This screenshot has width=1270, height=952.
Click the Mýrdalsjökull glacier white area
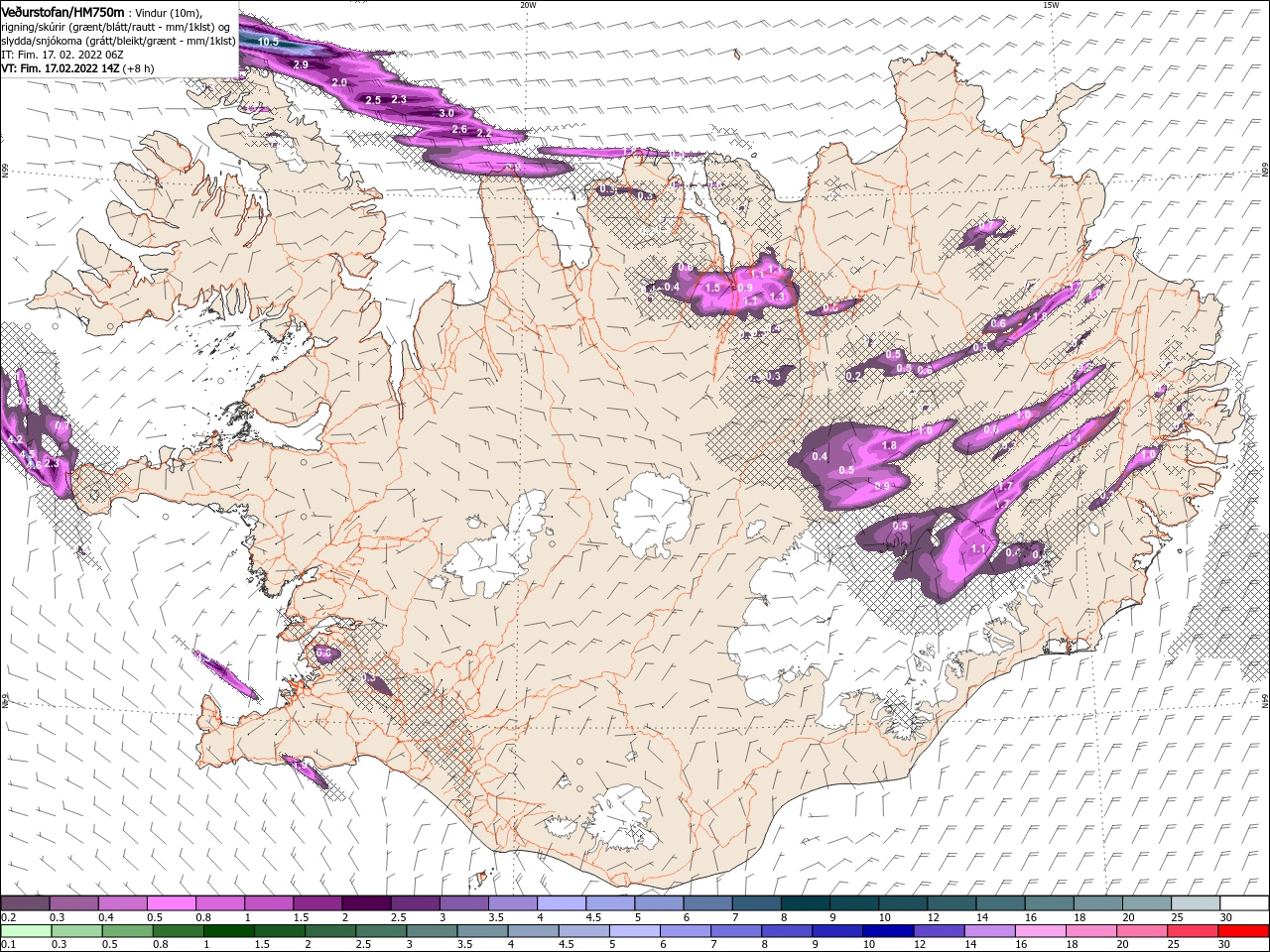(x=620, y=817)
